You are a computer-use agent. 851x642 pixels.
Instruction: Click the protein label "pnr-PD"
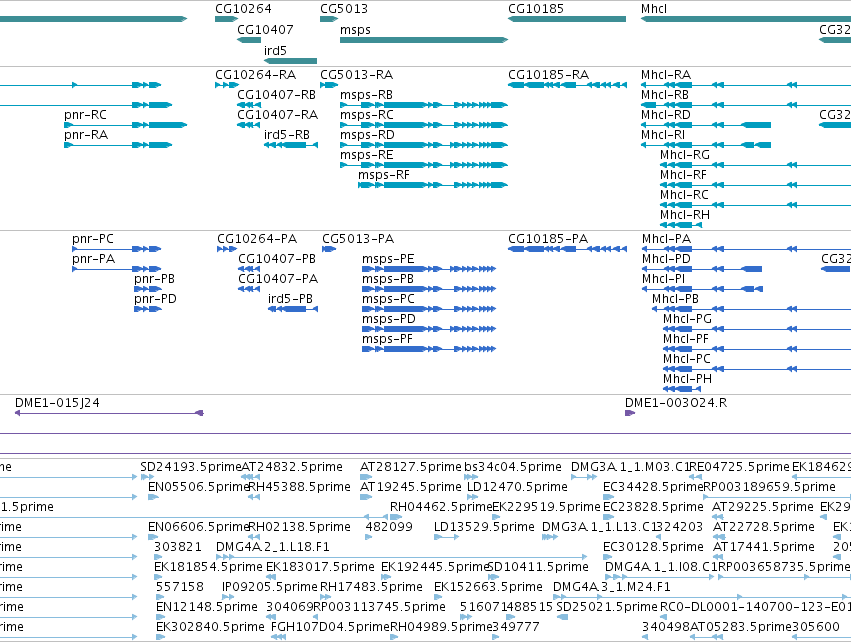click(155, 300)
